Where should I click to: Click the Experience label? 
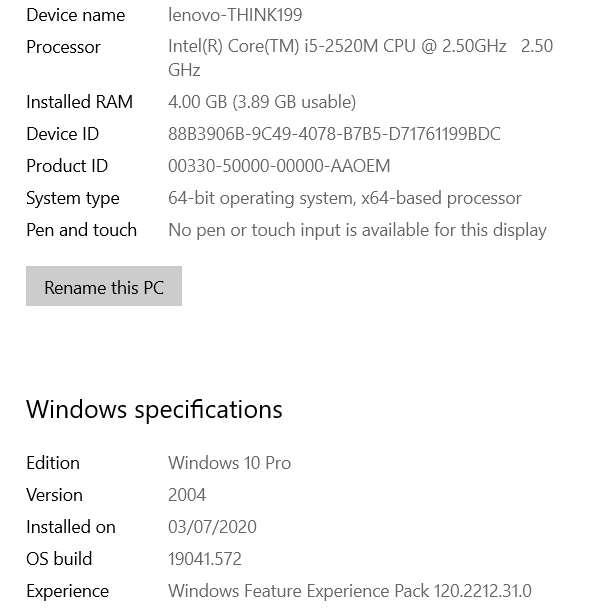tap(67, 591)
